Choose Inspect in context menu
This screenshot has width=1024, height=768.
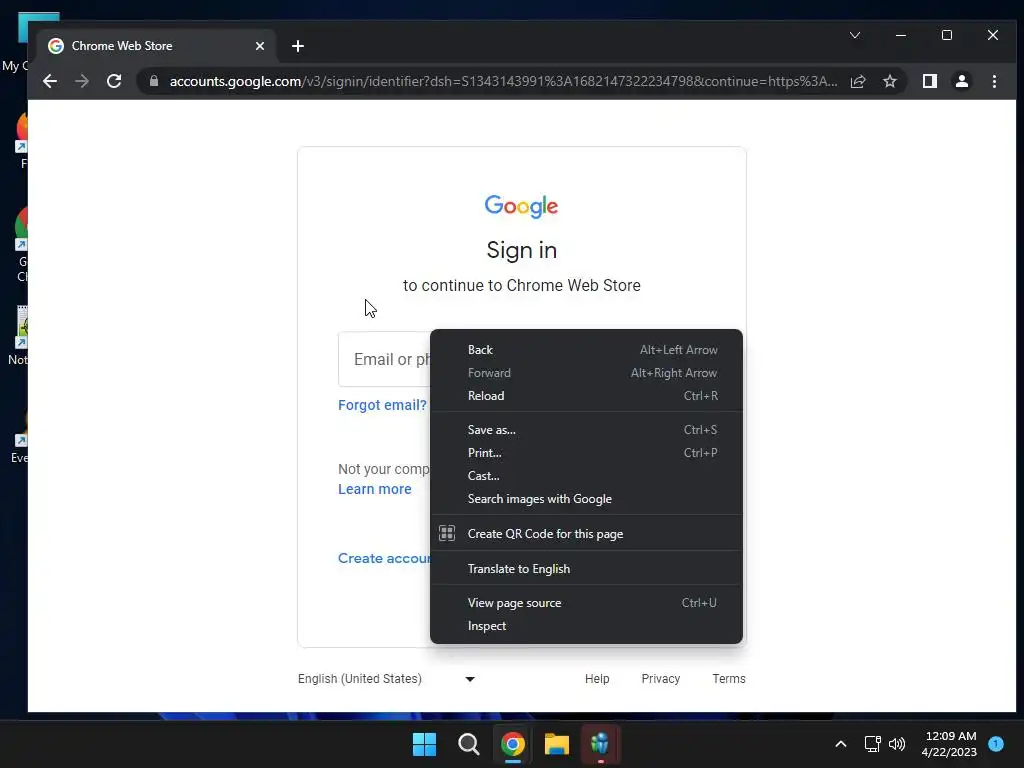click(x=586, y=626)
